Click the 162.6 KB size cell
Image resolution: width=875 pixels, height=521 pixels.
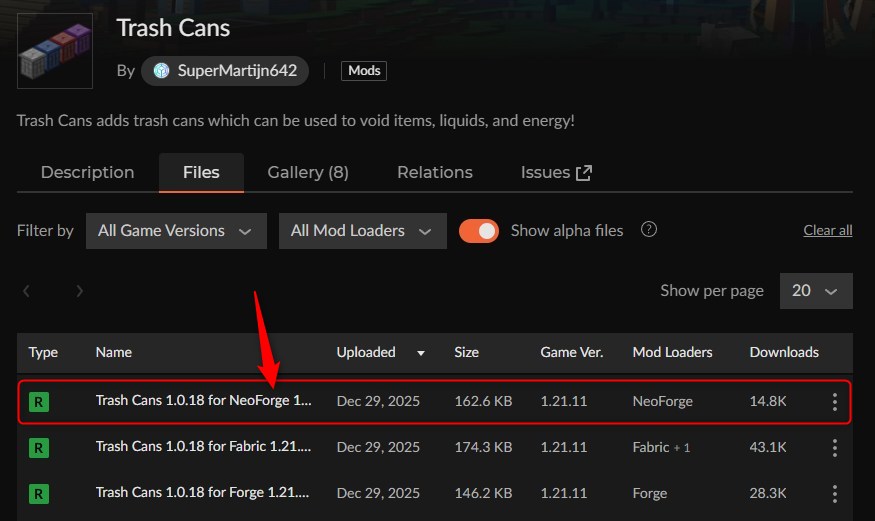click(x=483, y=402)
